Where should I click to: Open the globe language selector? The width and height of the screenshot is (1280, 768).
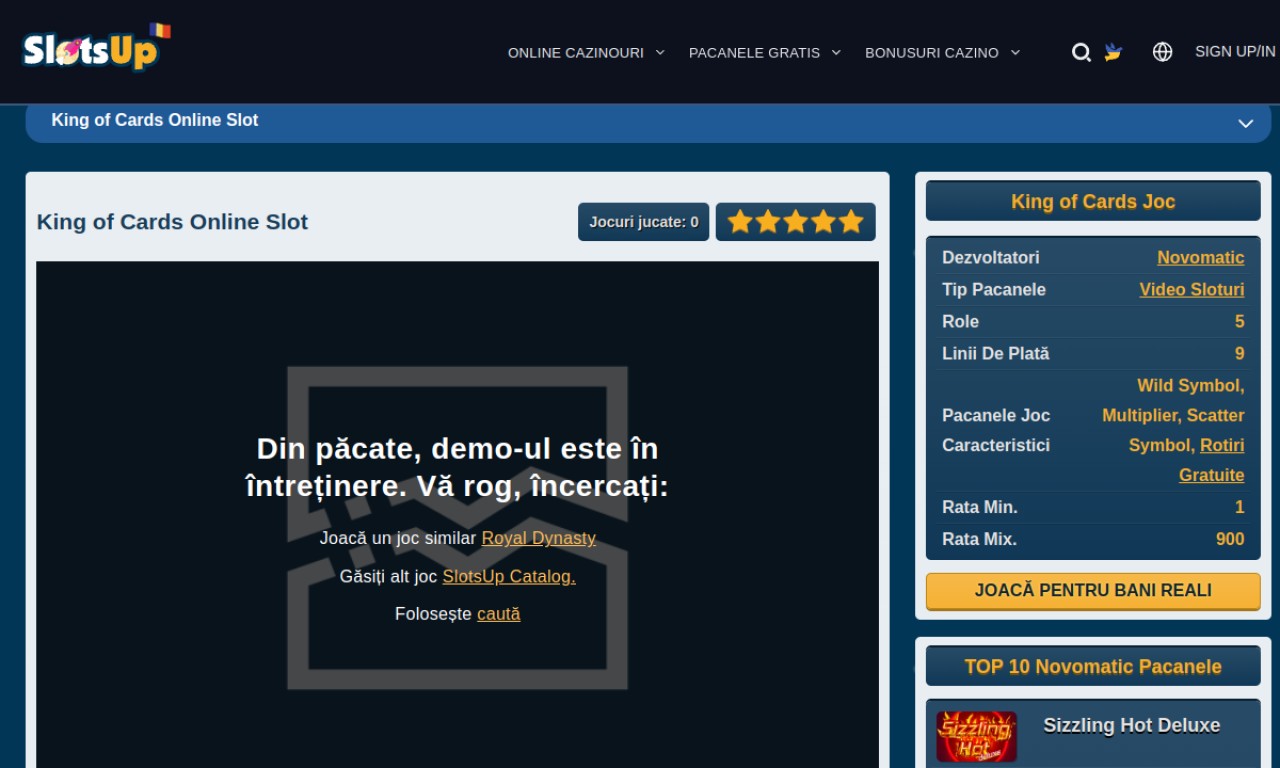[1162, 52]
